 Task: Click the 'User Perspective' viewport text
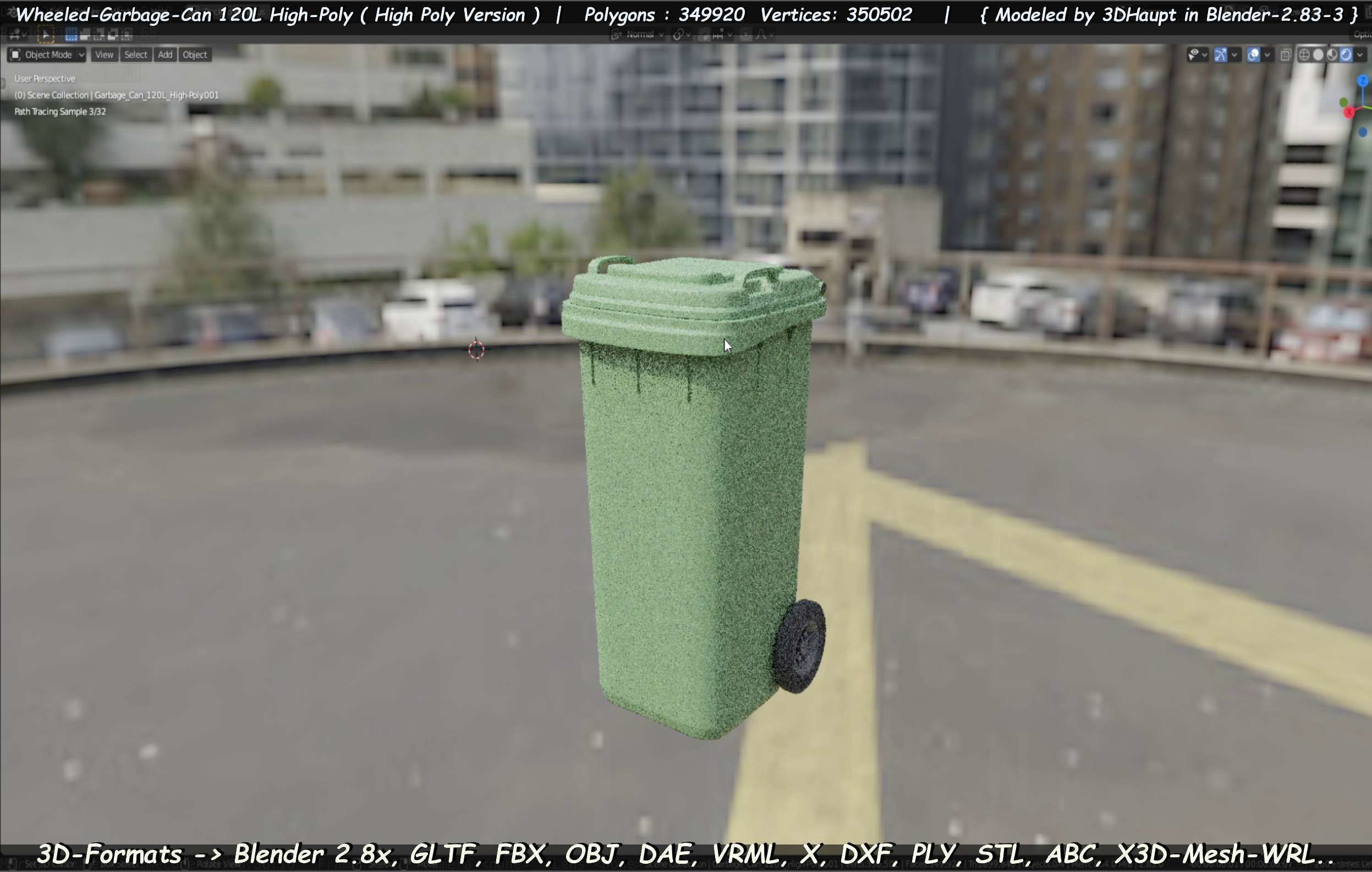coord(45,79)
